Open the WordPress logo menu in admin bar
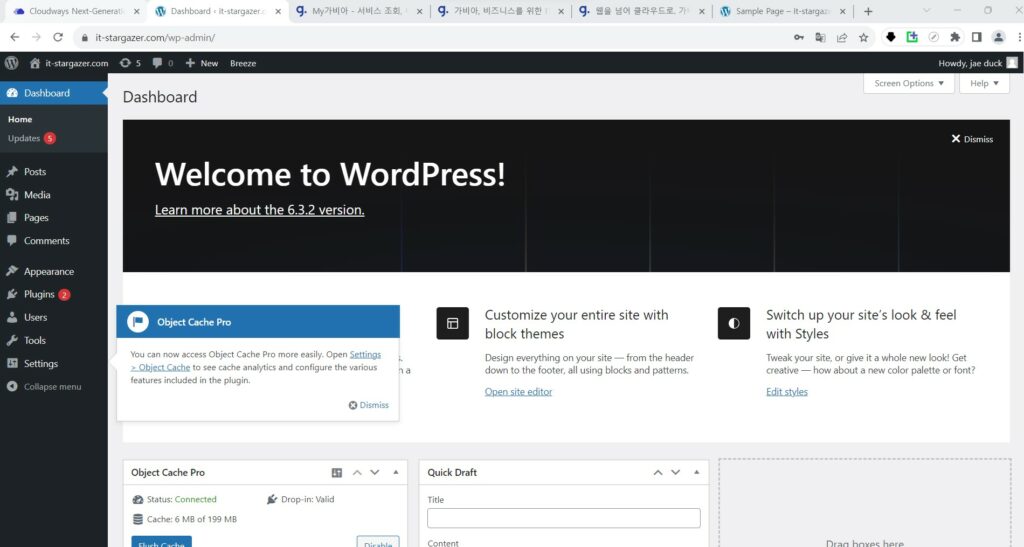Viewport: 1024px width, 547px height. click(11, 63)
